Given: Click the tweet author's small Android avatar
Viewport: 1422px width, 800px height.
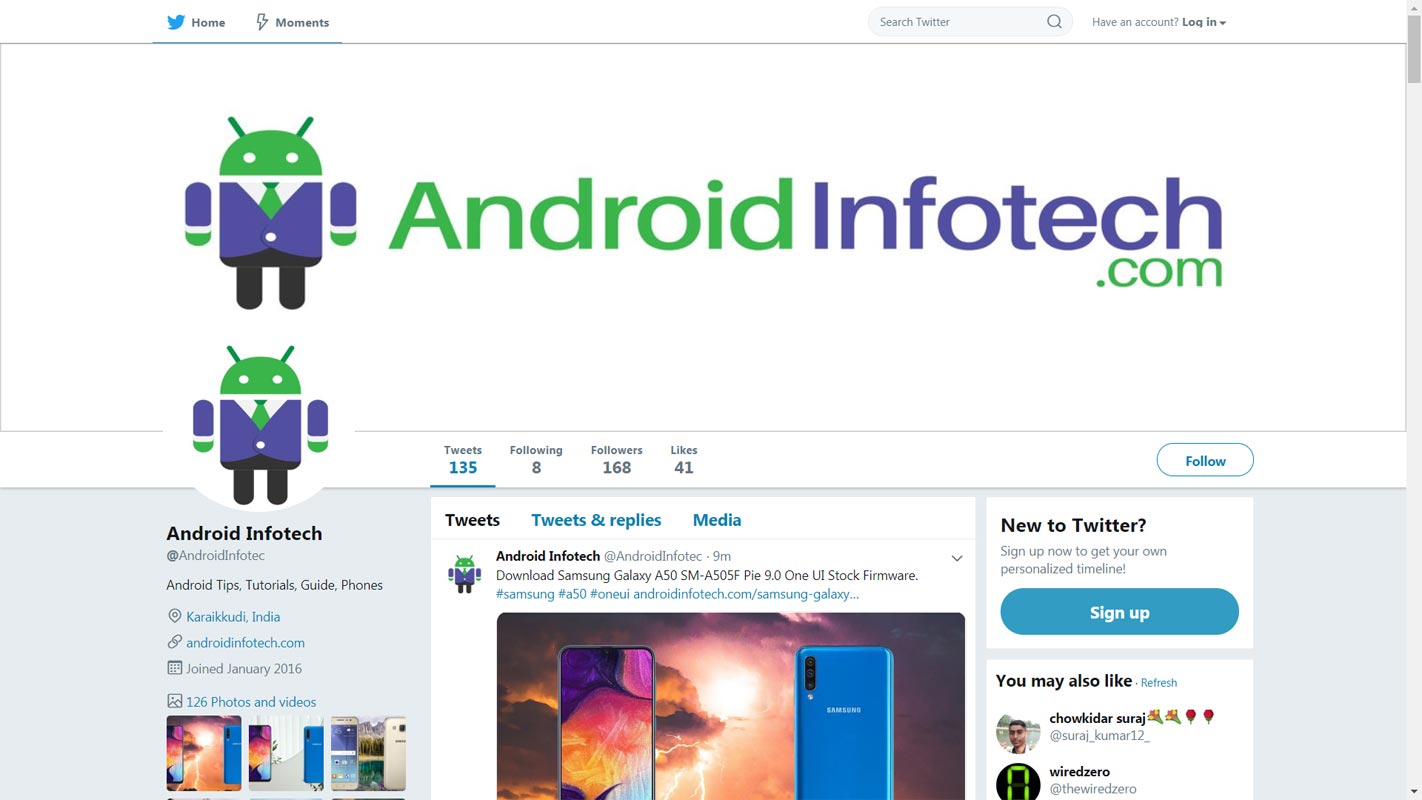Looking at the screenshot, I should pos(464,574).
